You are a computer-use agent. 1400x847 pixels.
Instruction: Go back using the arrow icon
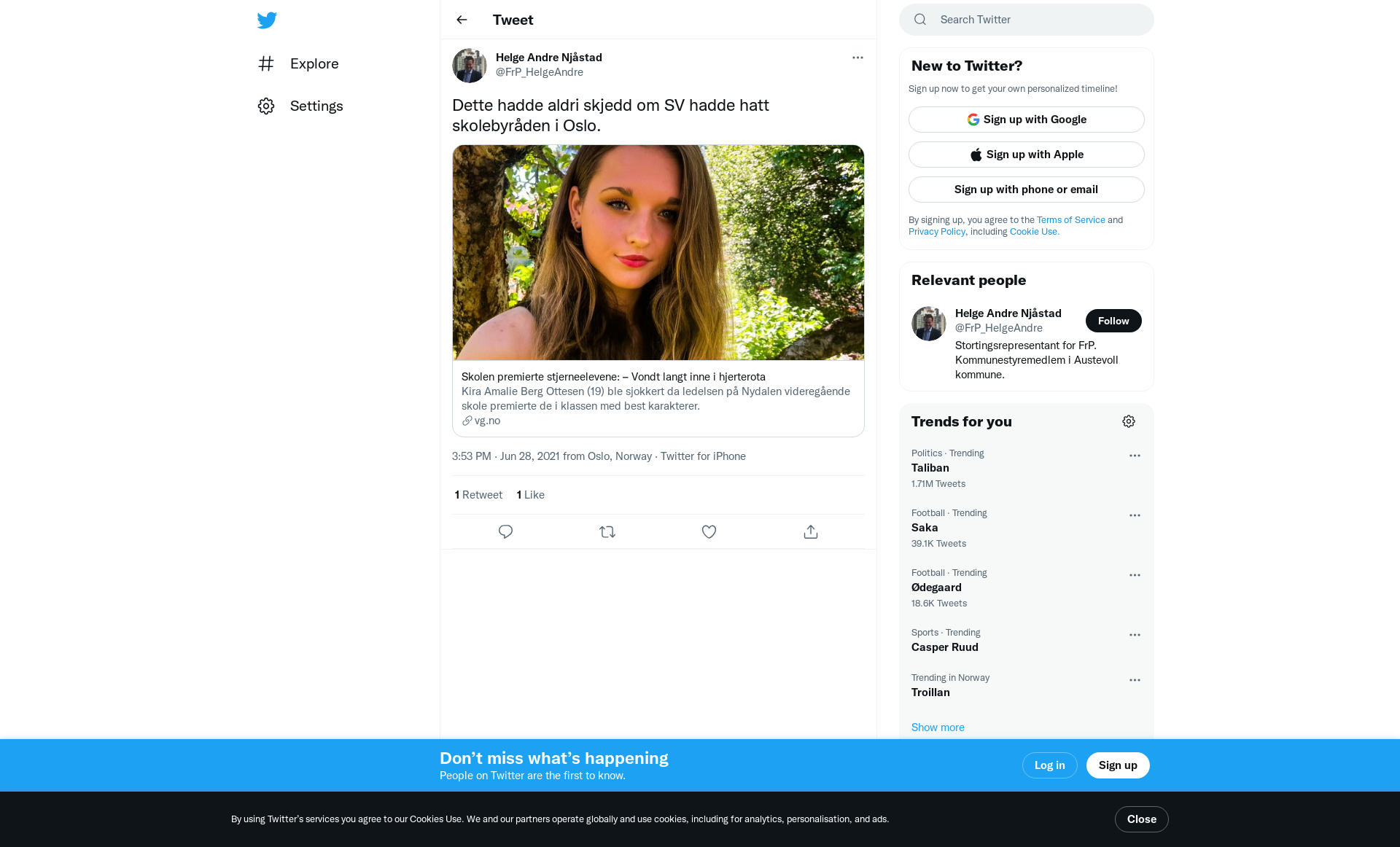(x=462, y=20)
